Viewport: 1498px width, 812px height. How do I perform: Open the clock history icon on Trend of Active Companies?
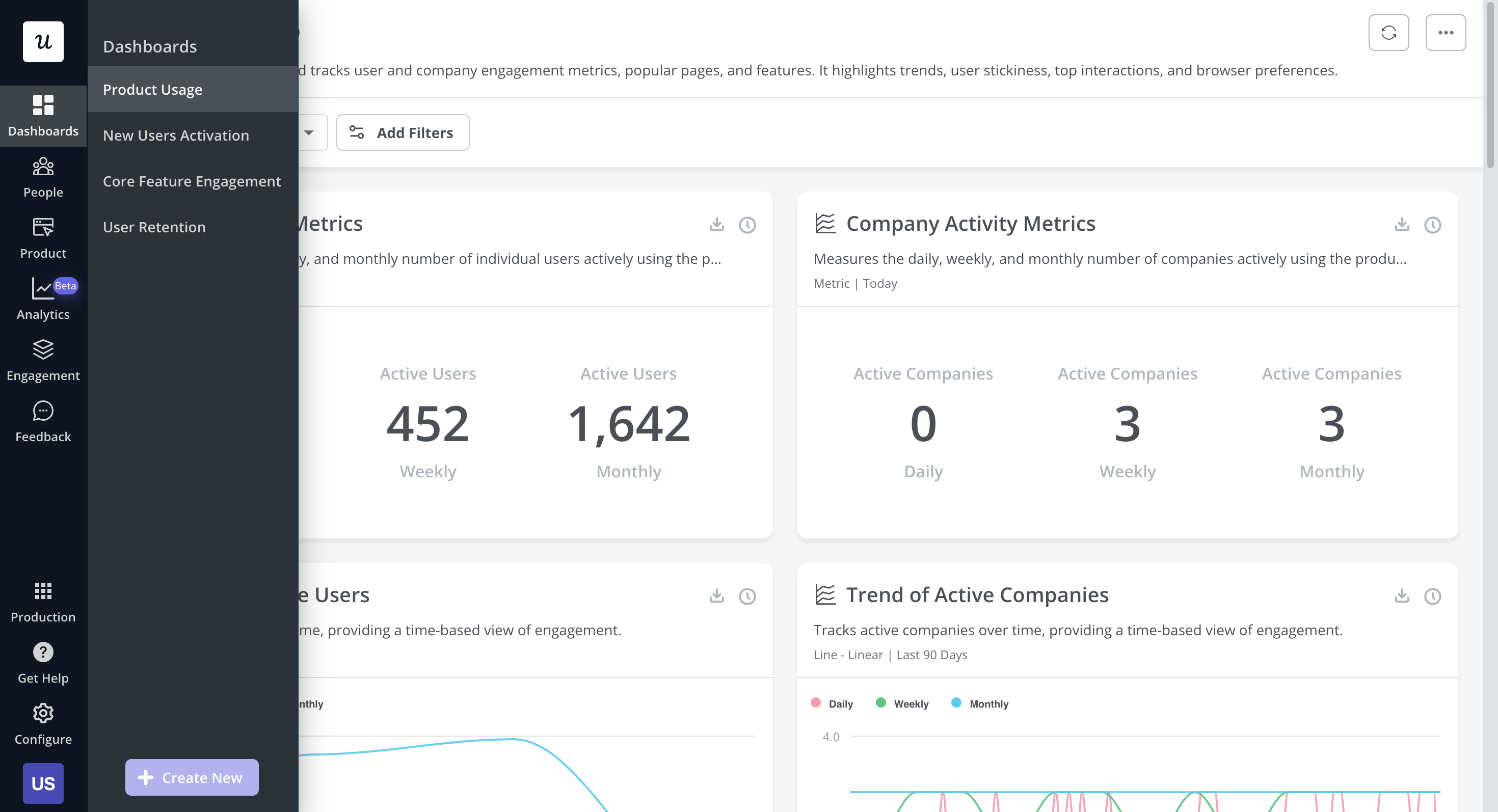[x=1433, y=597]
